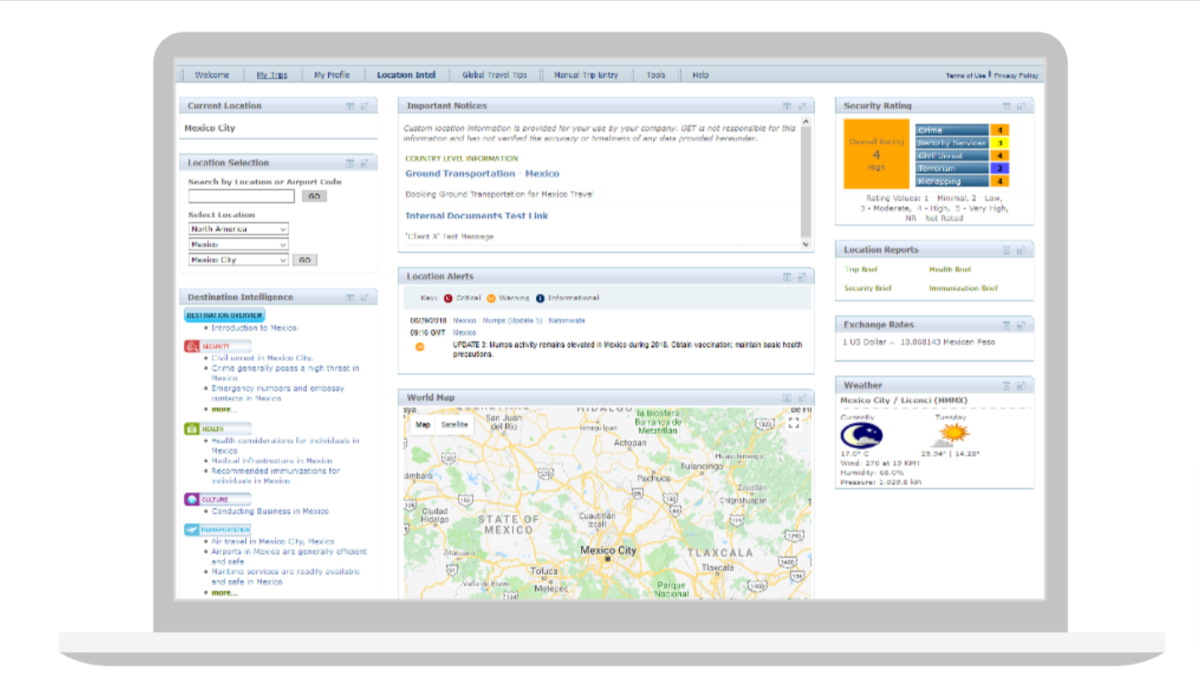Open the Mexico country dropdown
The height and width of the screenshot is (691, 1200).
[238, 244]
